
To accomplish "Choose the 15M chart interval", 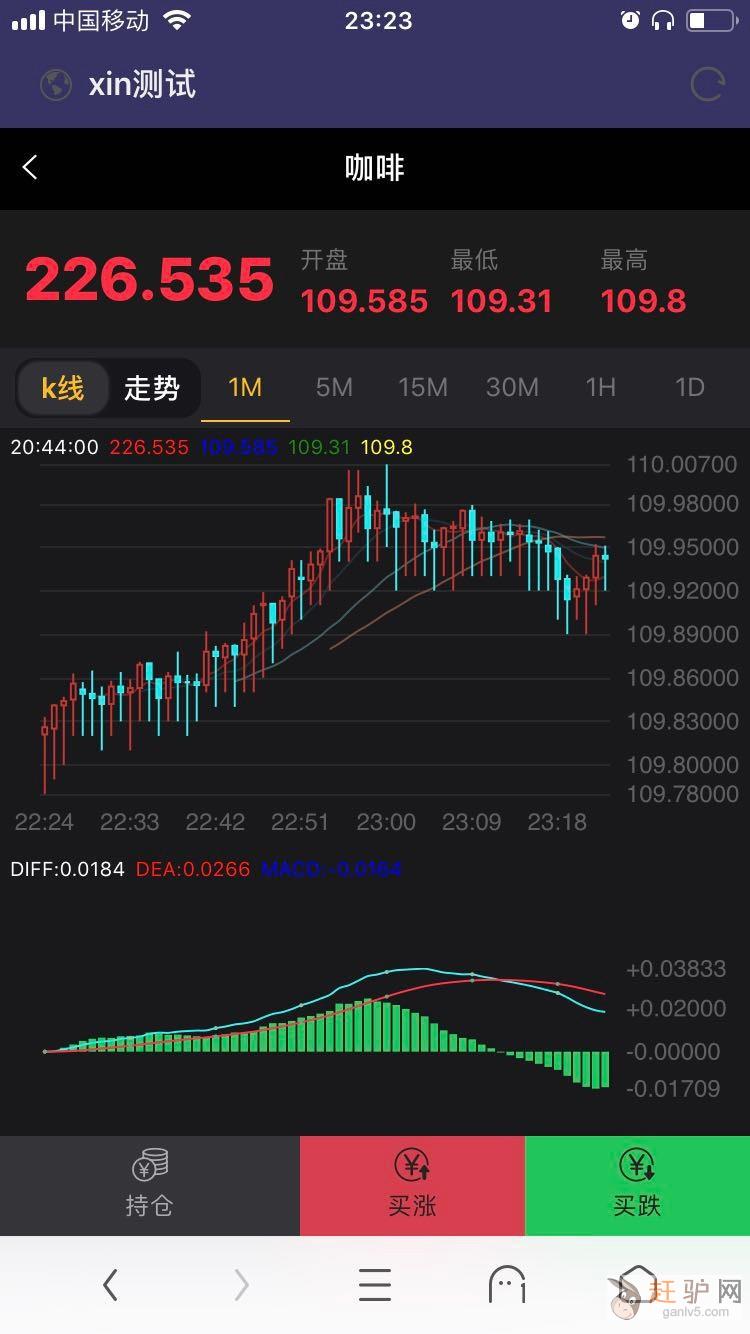I will [423, 388].
